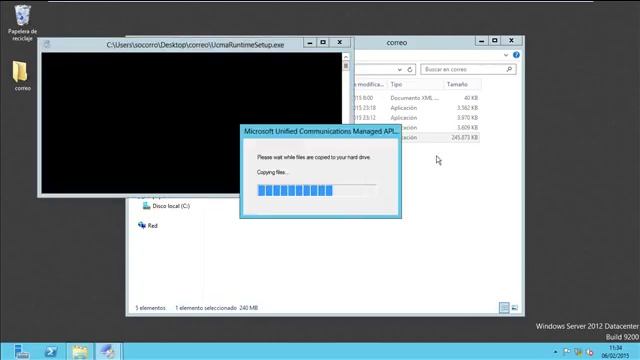Click the Copying files progress bar
Image resolution: width=640 pixels, height=360 pixels.
click(x=317, y=190)
